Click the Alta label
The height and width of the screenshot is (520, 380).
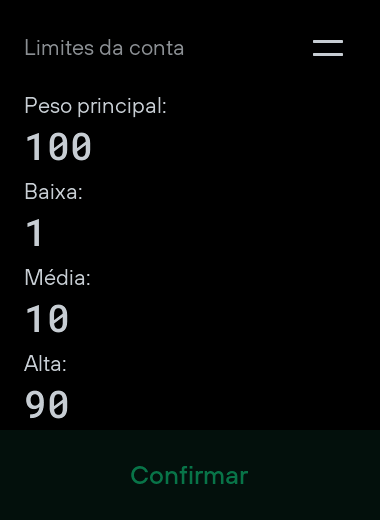point(45,363)
